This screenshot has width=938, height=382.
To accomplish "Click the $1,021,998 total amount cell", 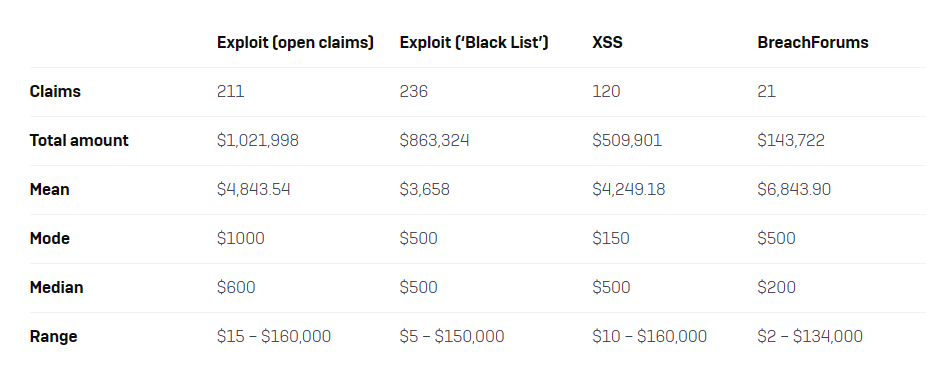I will (258, 140).
